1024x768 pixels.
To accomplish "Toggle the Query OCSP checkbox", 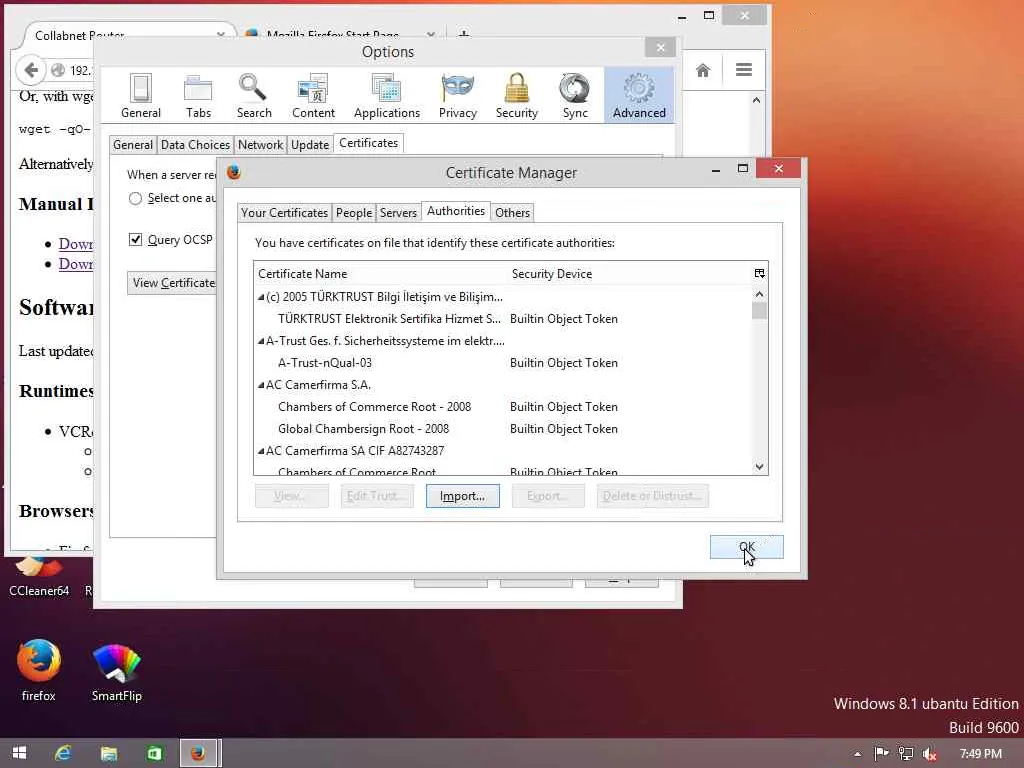I will click(x=135, y=240).
